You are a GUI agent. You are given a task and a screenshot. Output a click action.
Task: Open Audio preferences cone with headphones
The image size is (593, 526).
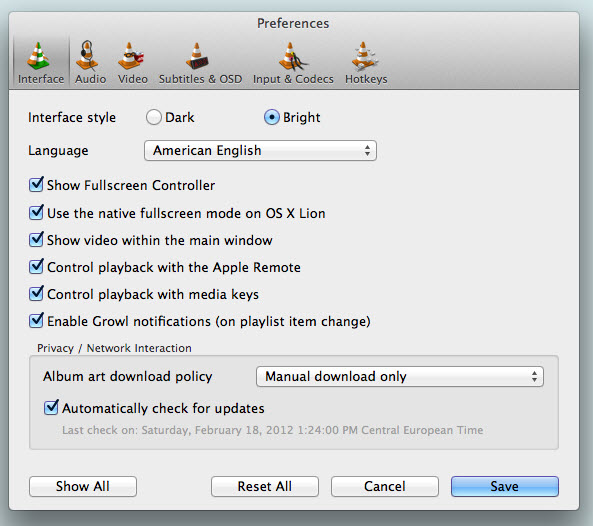[87, 56]
